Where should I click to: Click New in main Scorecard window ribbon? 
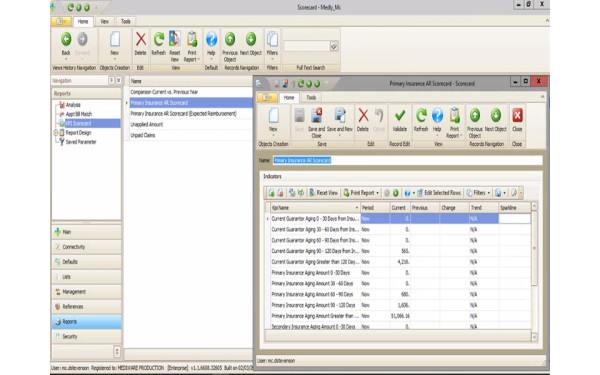click(x=114, y=45)
